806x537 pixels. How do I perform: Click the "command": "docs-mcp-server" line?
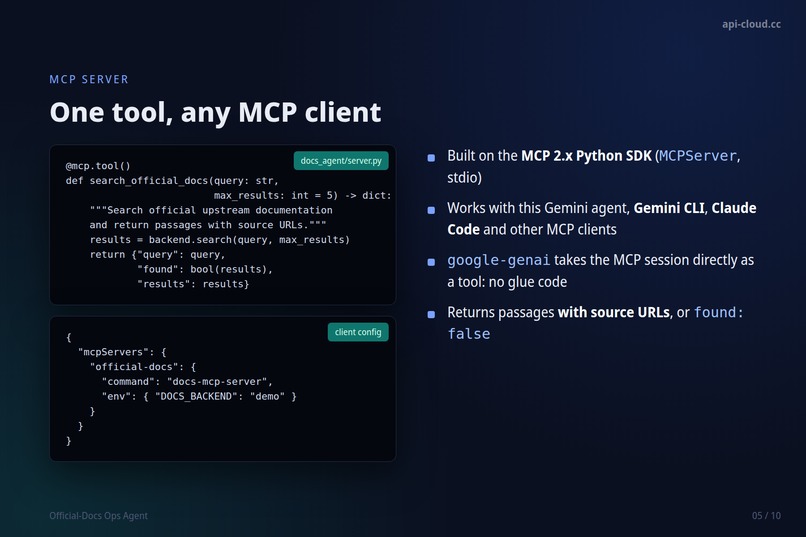click(187, 381)
